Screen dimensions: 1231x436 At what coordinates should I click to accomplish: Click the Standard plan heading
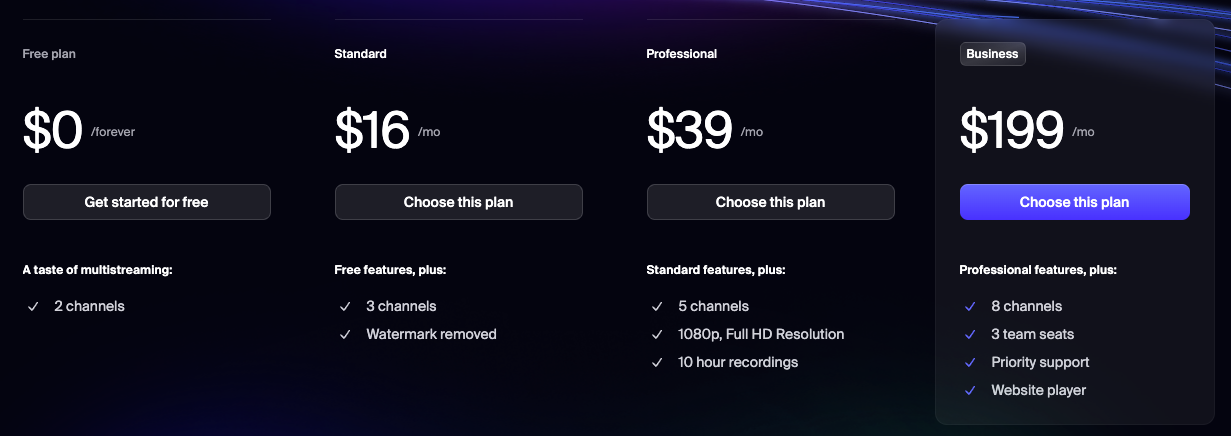pos(360,54)
